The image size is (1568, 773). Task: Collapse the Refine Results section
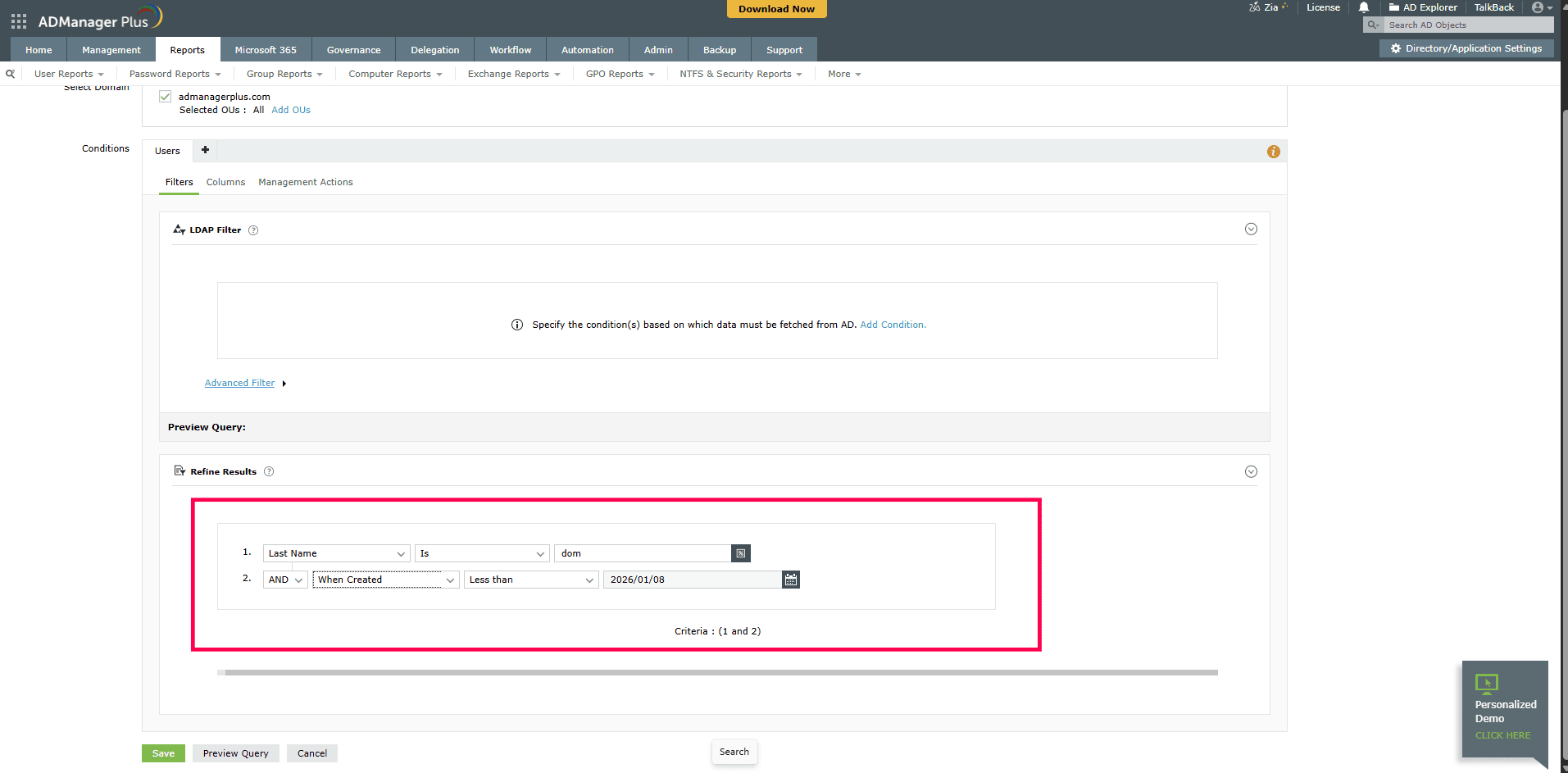point(1251,471)
